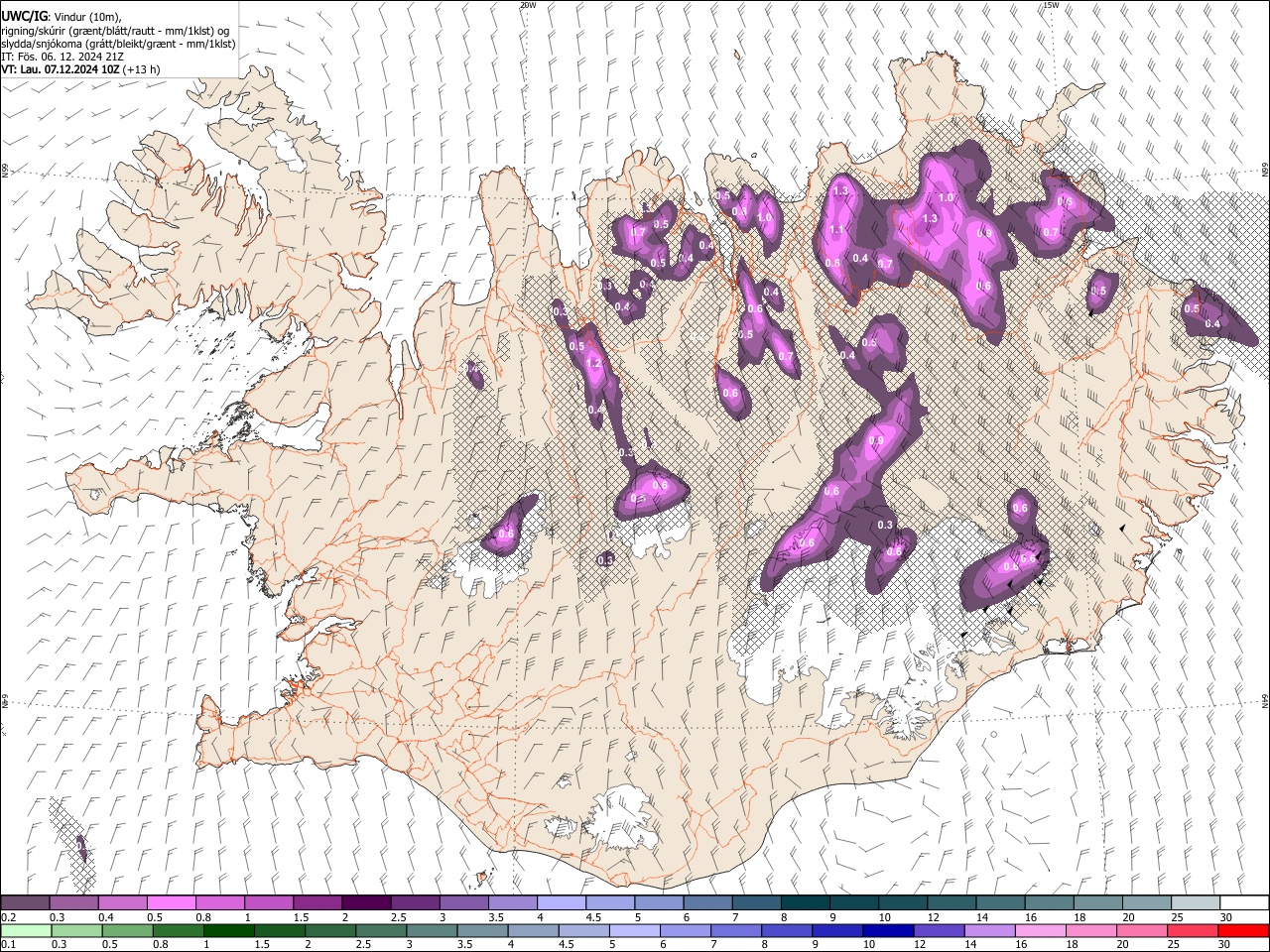This screenshot has width=1270, height=952.
Task: Click the '20W' longitude label
Action: click(528, 5)
